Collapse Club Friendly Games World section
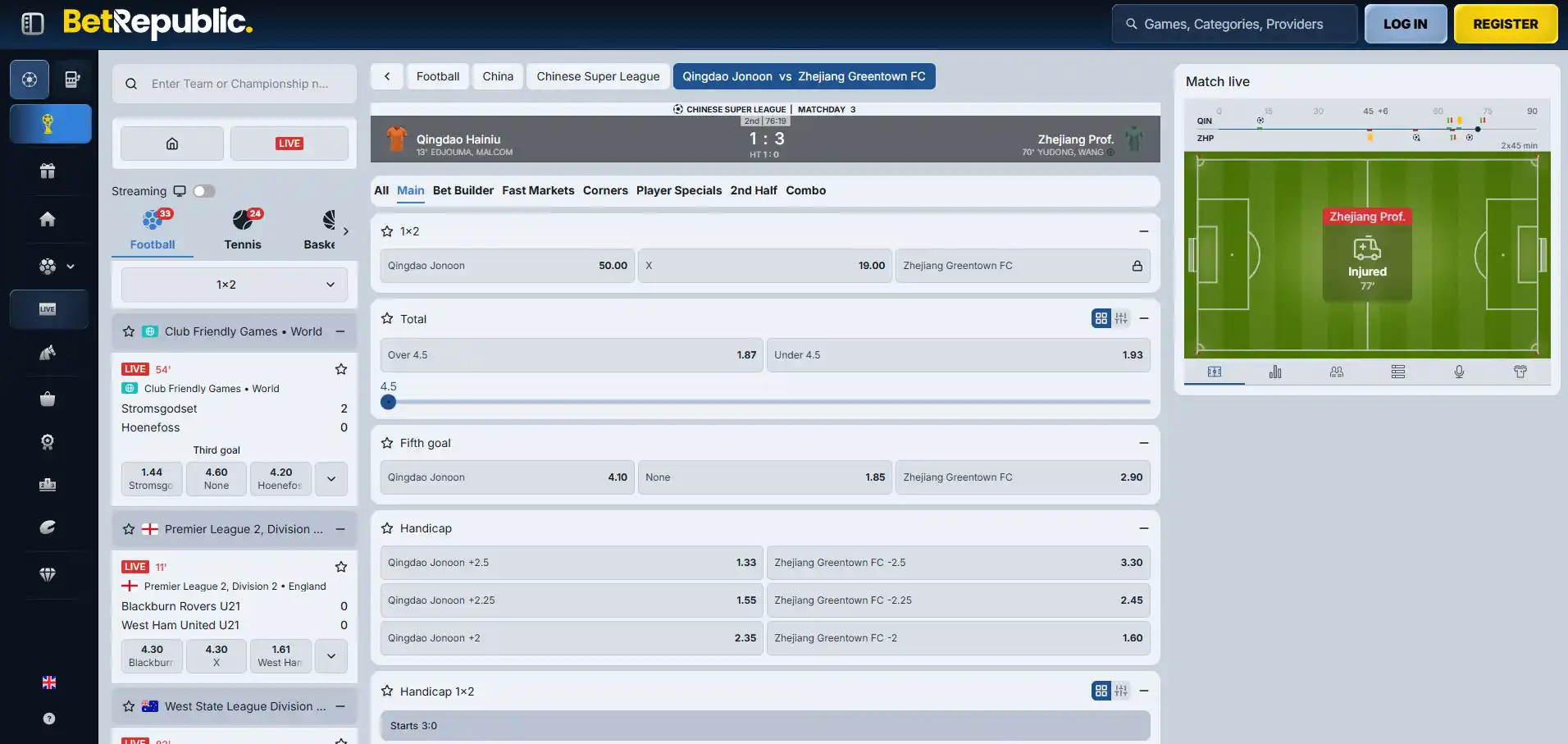 pos(340,331)
